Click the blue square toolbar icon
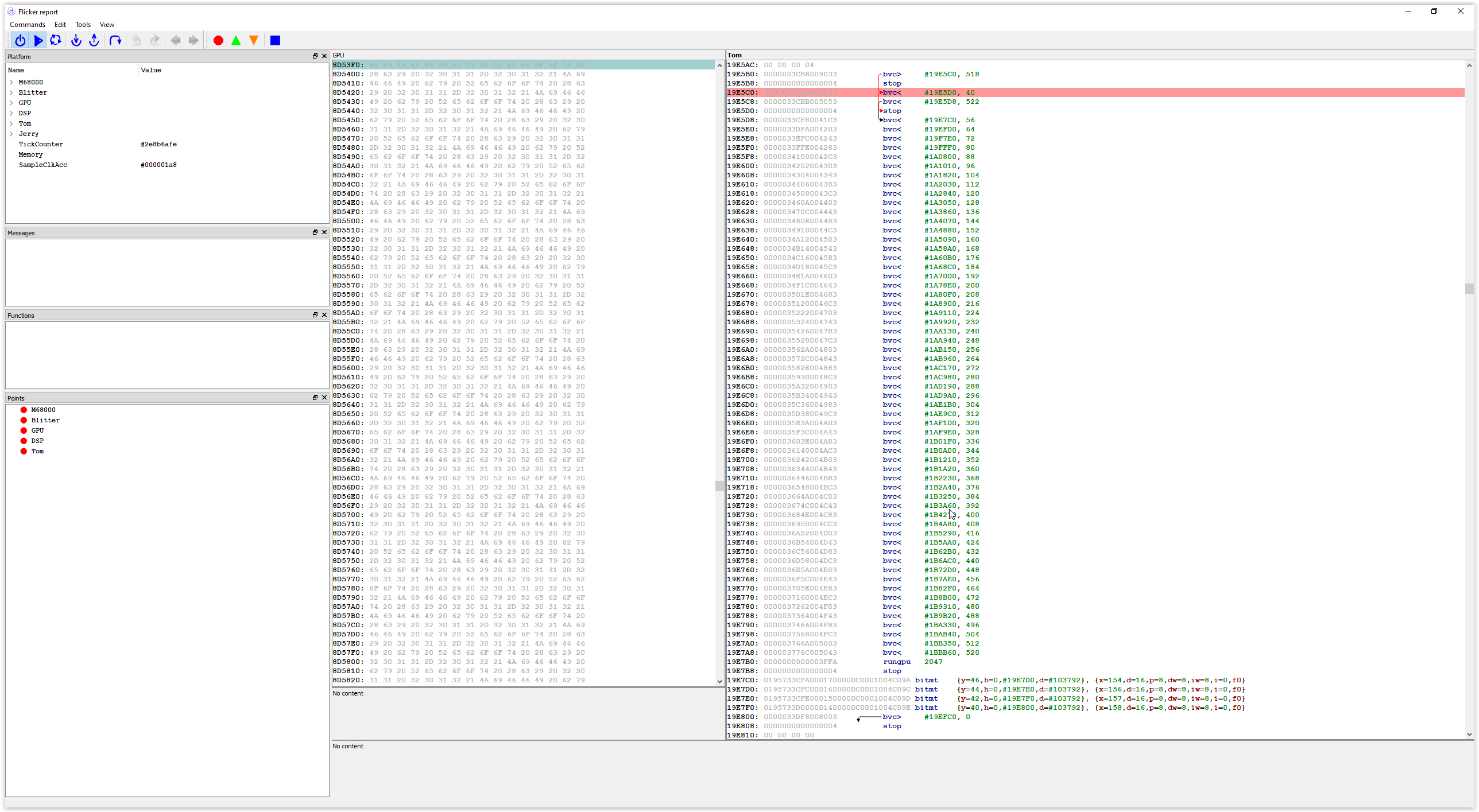This screenshot has width=1479, height=812. tap(275, 40)
